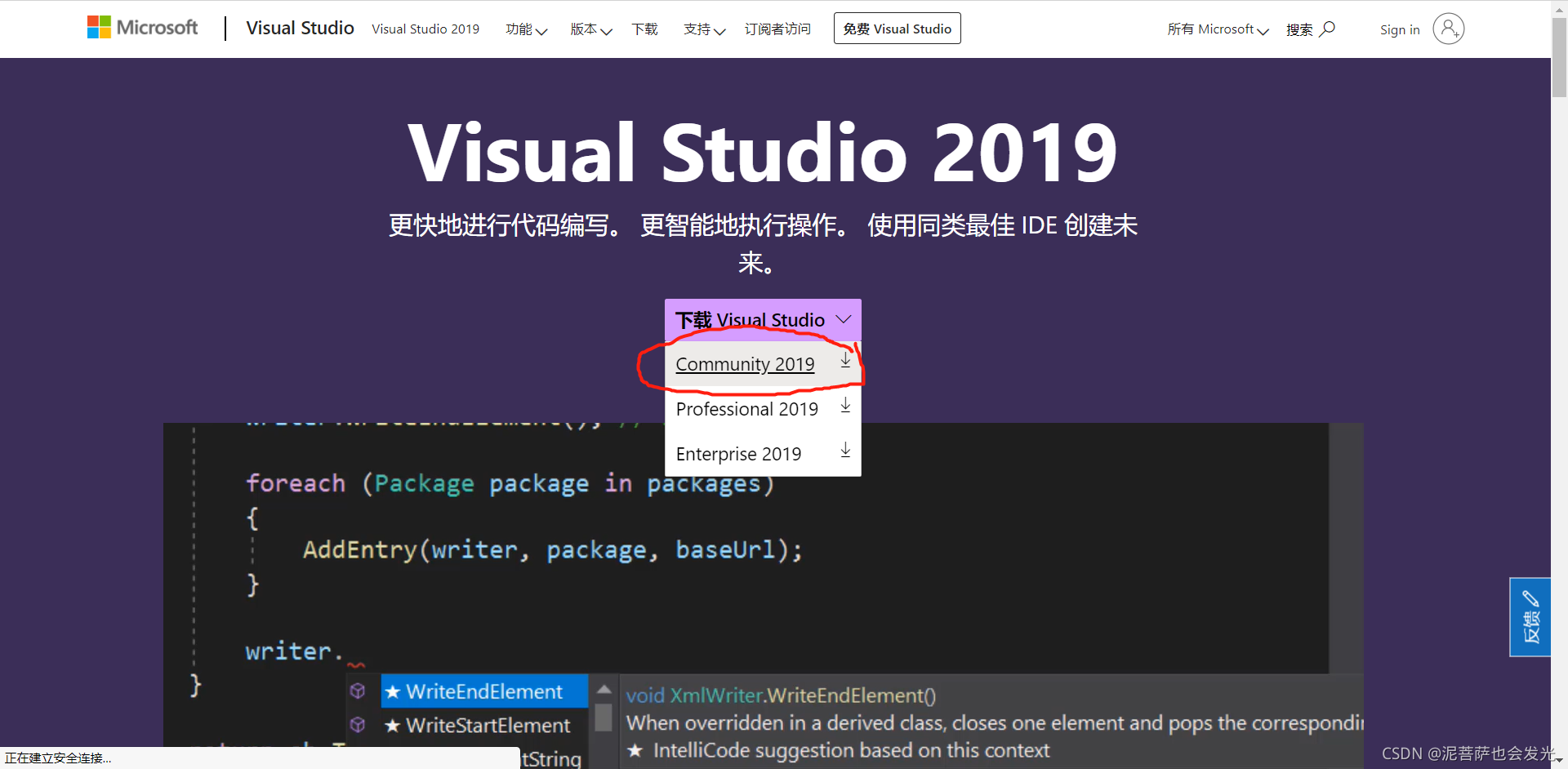Open the 订阅者访问 menu item

tap(777, 29)
